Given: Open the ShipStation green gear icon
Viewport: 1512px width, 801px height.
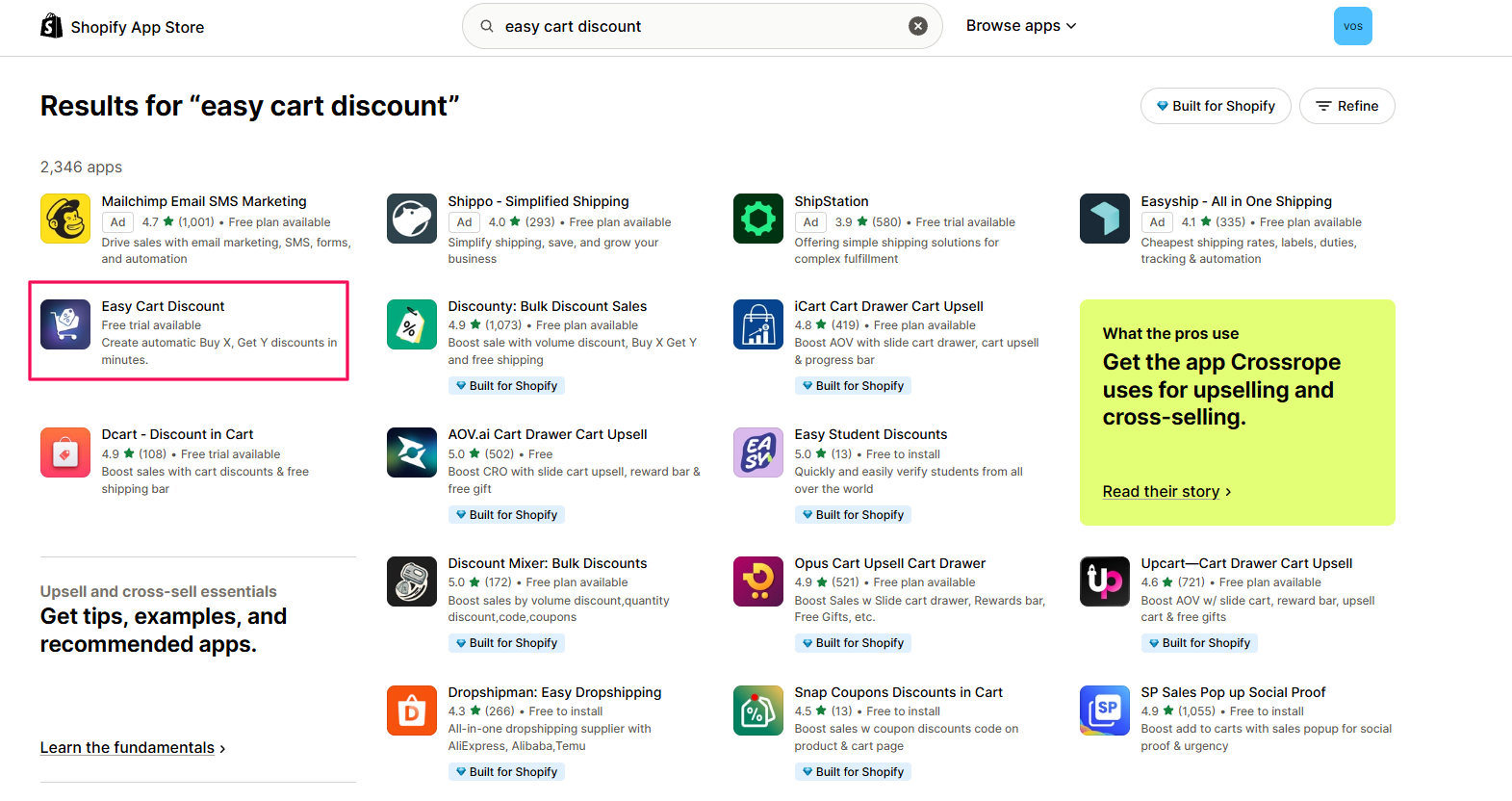Looking at the screenshot, I should (757, 219).
